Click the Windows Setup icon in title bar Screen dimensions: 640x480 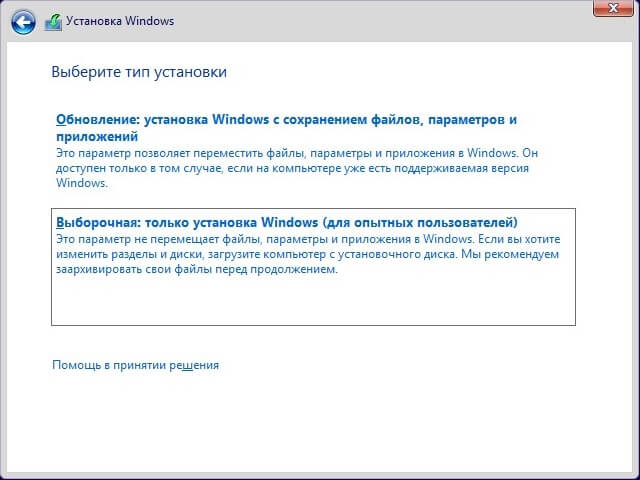point(53,21)
